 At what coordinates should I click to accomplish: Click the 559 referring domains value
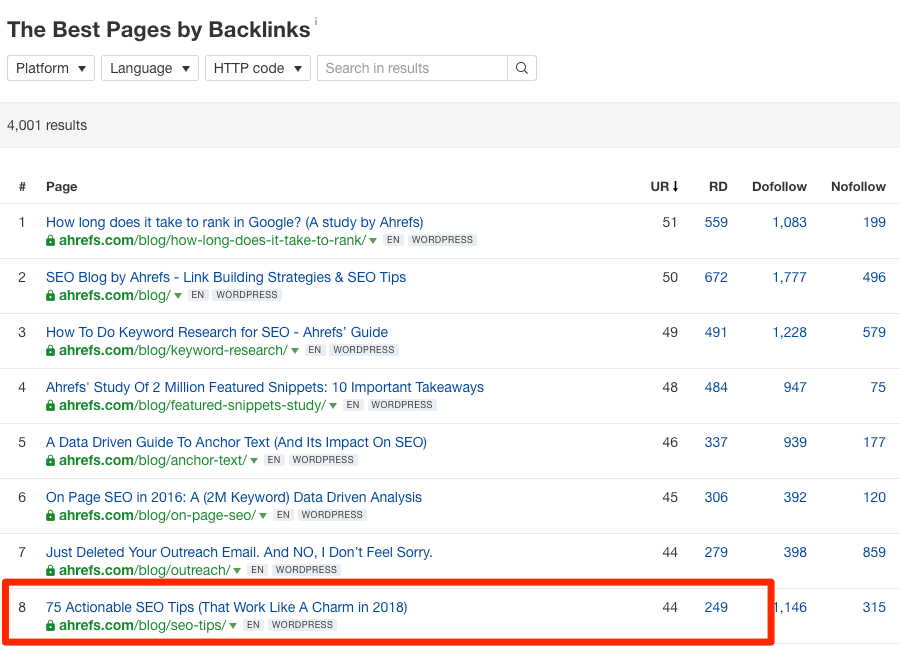(716, 222)
